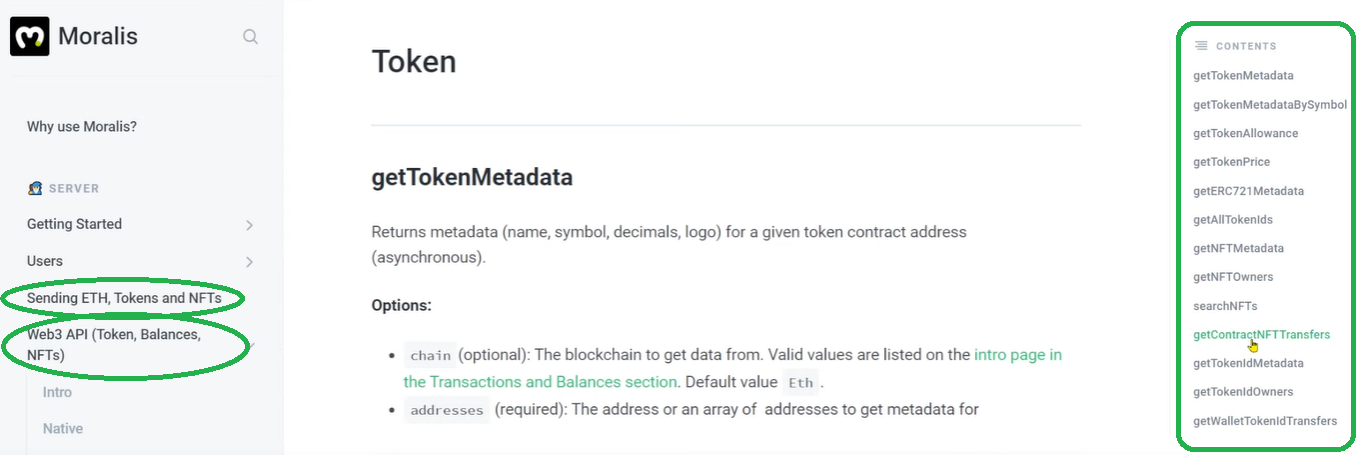Image resolution: width=1358 pixels, height=455 pixels.
Task: Click the Contents list icon
Action: point(1201,46)
